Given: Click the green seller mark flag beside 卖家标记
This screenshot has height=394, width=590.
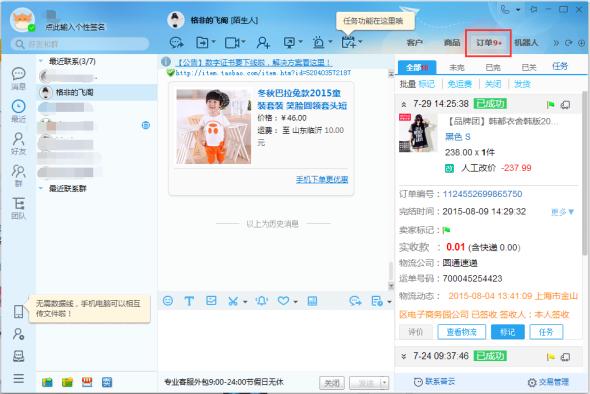Looking at the screenshot, I should [446, 230].
